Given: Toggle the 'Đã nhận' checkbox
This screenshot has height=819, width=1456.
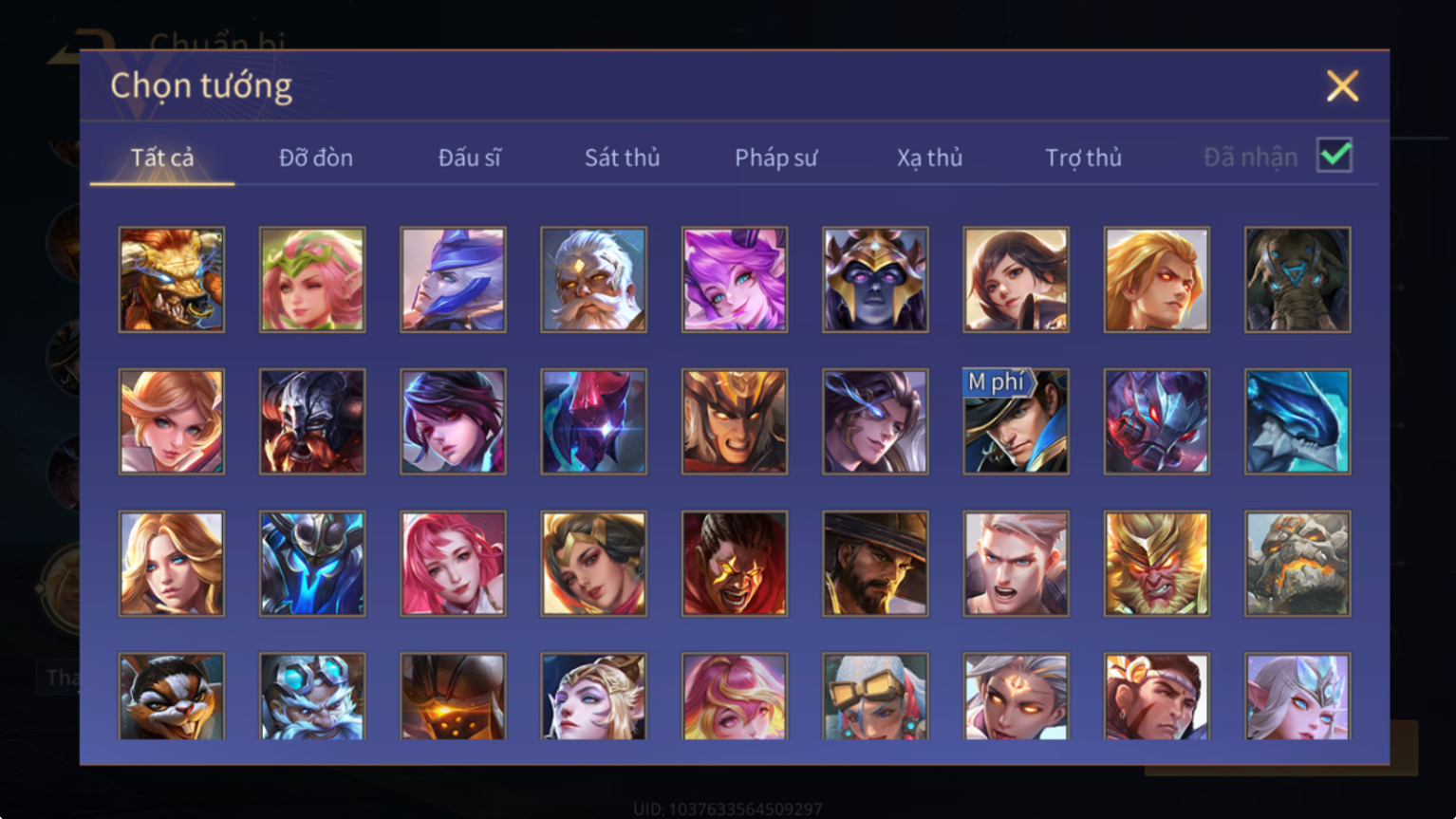Looking at the screenshot, I should (1334, 155).
